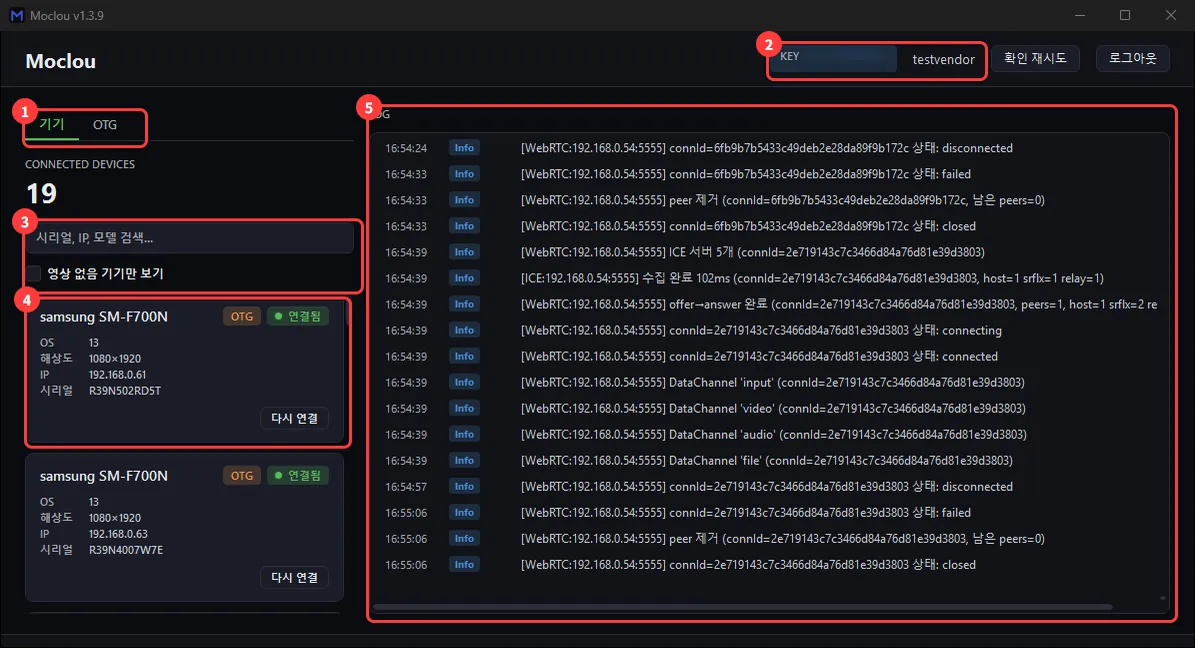Select the 기기 tab
Screen dimensions: 1195x648
[x=52, y=124]
